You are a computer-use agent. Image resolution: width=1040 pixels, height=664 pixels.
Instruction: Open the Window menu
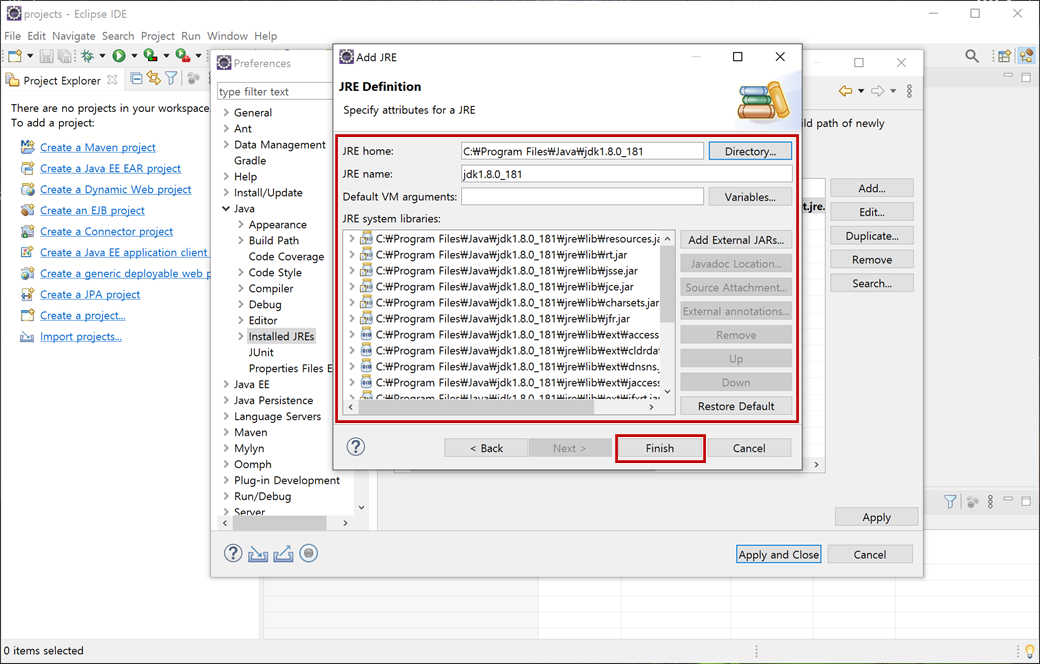pyautogui.click(x=228, y=36)
